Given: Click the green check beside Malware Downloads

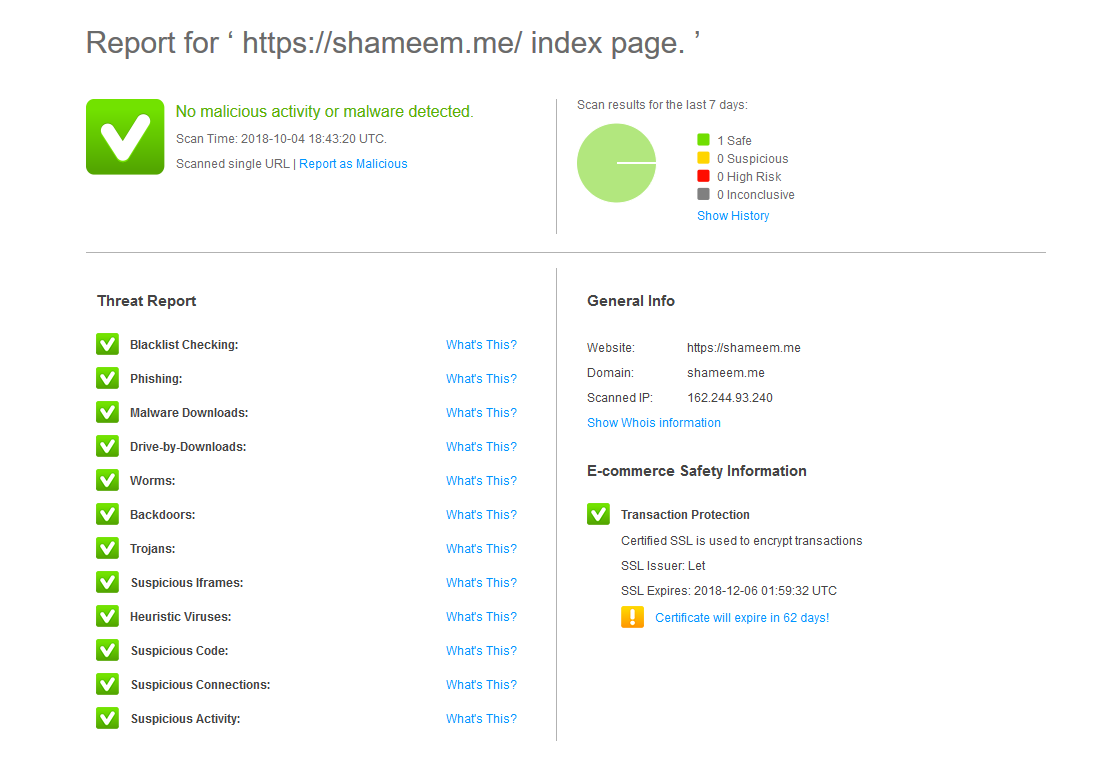Looking at the screenshot, I should [x=107, y=412].
